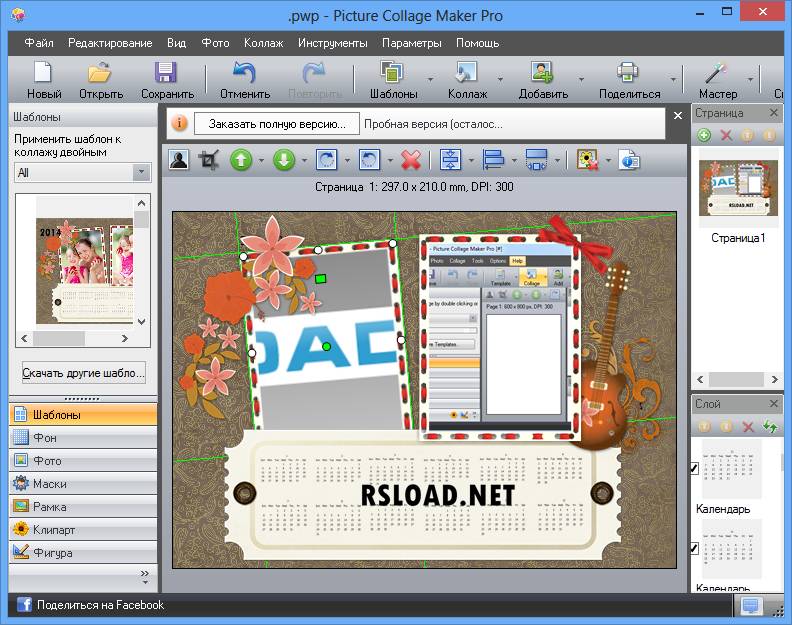Open the Инструменты menu
Screen dimensions: 792x625
pyautogui.click(x=332, y=43)
